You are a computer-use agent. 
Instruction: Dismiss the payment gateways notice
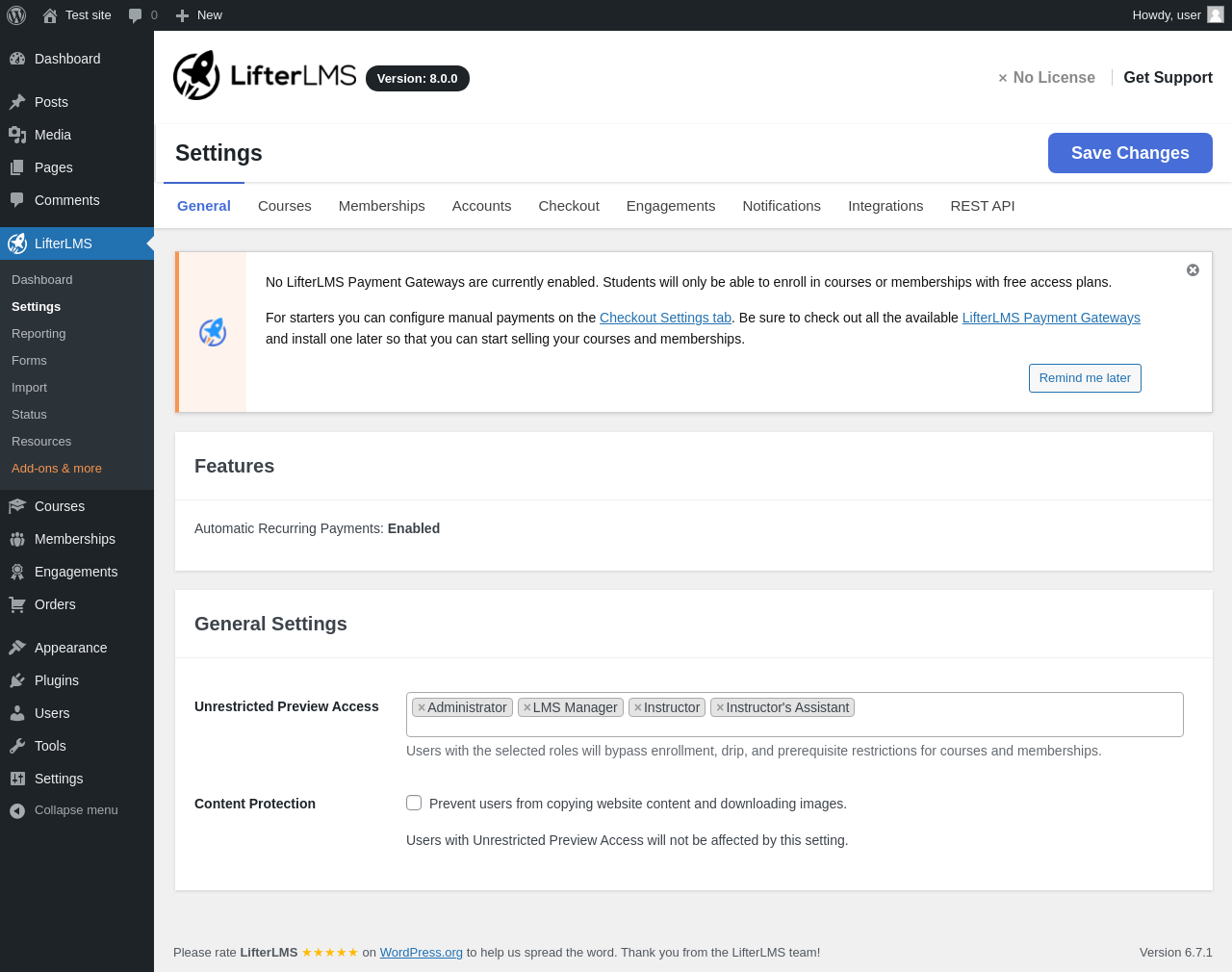pyautogui.click(x=1193, y=270)
